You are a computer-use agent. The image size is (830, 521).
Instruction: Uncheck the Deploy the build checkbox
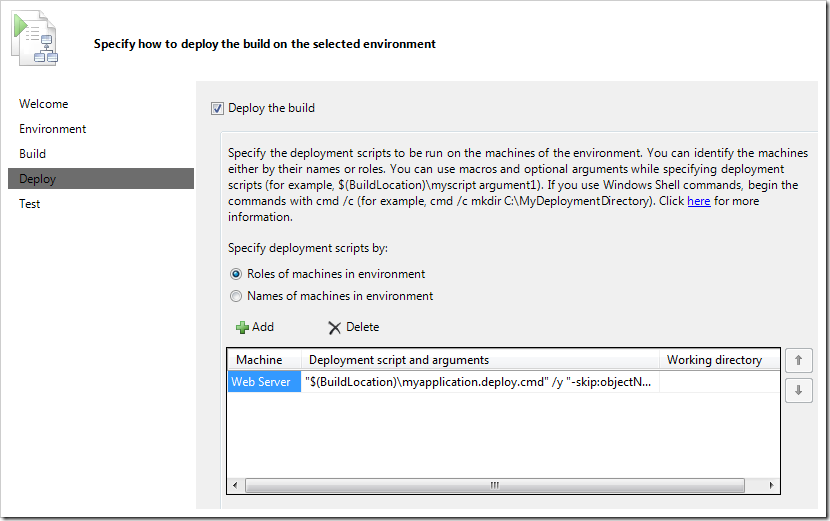(x=217, y=109)
